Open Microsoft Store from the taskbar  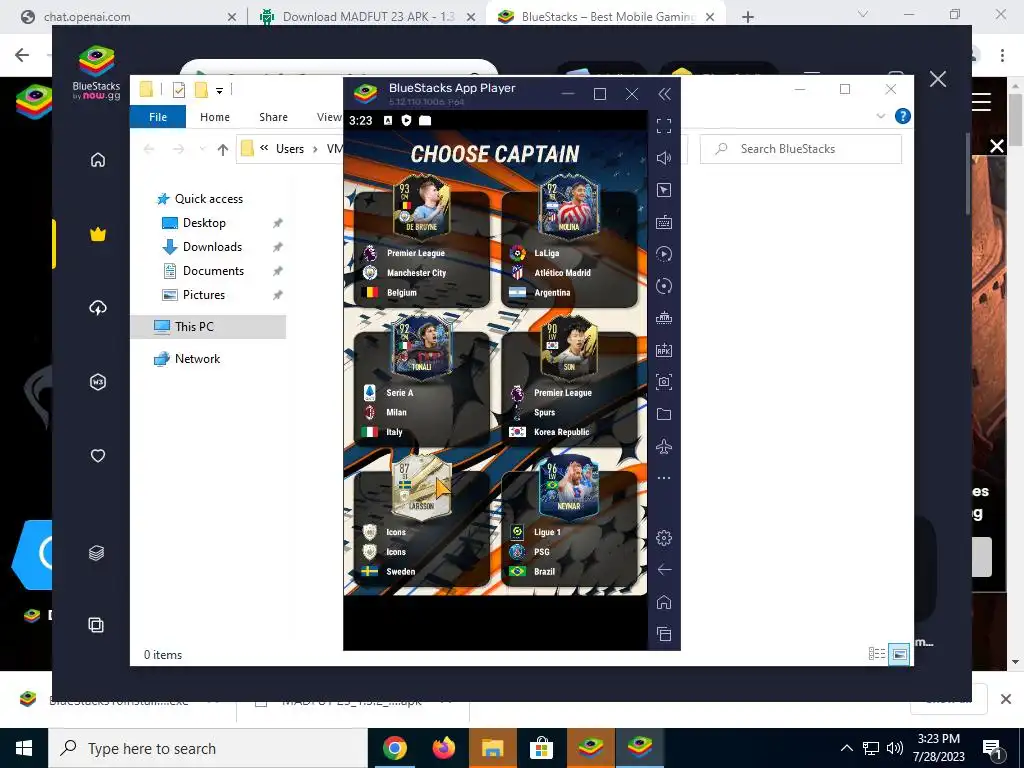[541, 748]
